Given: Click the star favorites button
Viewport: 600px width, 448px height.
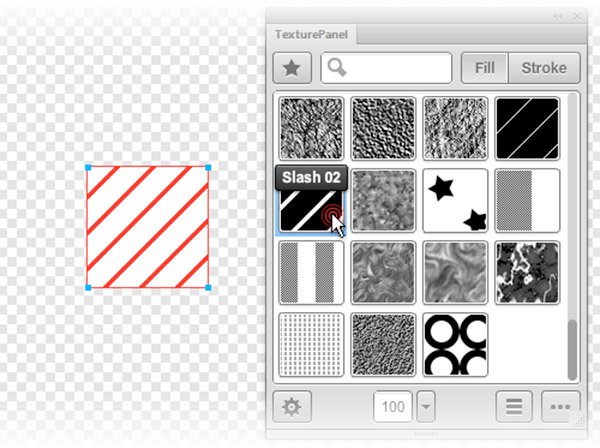Looking at the screenshot, I should point(292,68).
